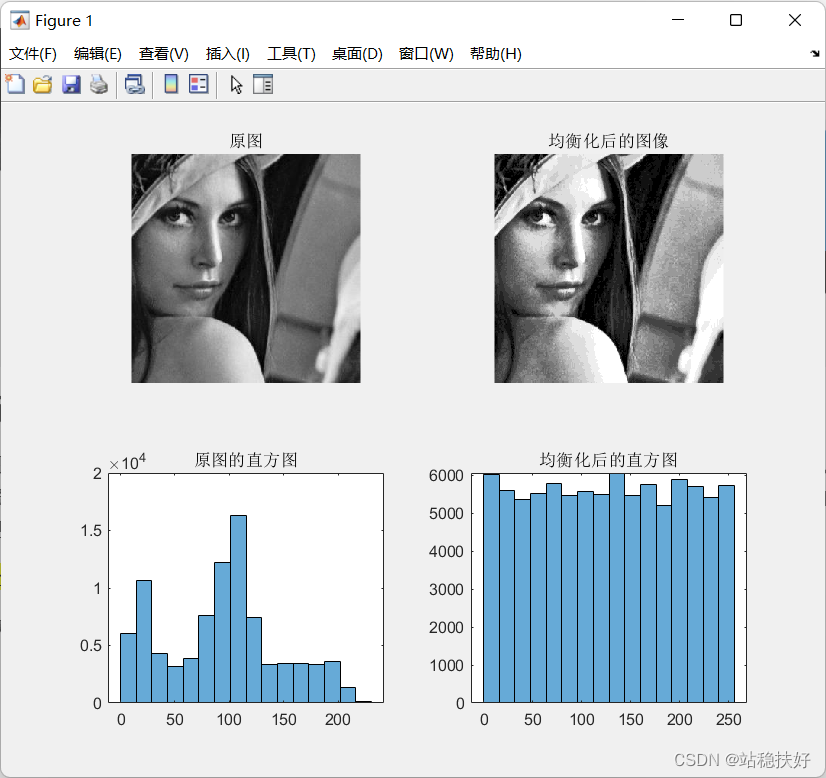
Task: Minimize the Figure 1 window
Action: tap(678, 20)
